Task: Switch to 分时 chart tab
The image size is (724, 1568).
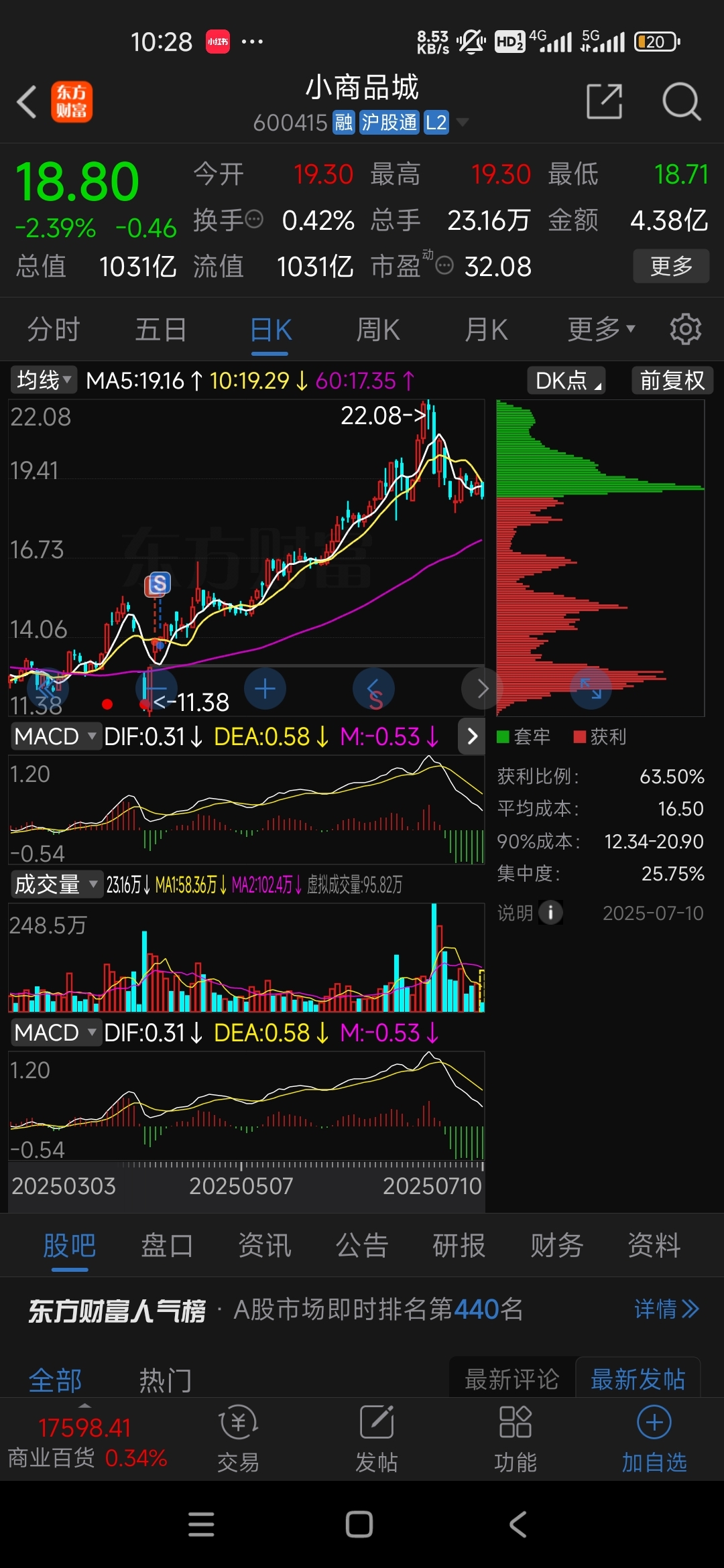Action: (x=54, y=330)
